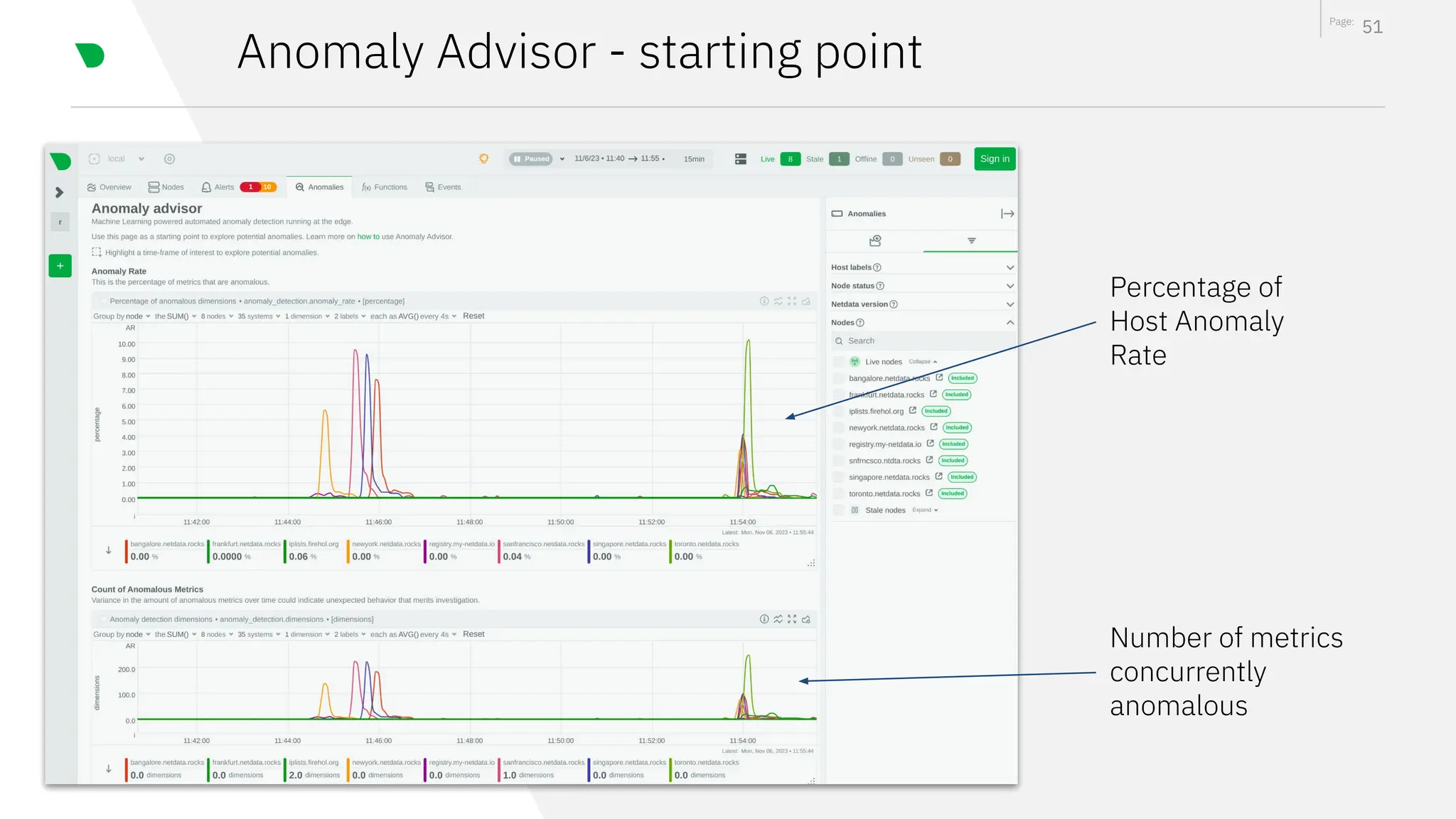Image resolution: width=1456 pixels, height=819 pixels.
Task: Click the help icon next to Host labels
Action: pos(877,267)
